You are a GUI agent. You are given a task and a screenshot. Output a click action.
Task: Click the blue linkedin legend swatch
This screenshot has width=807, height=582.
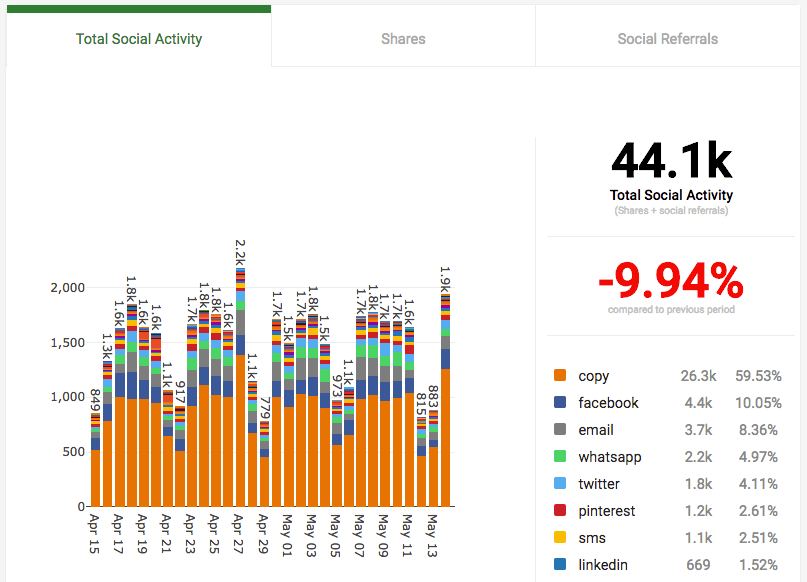coord(560,564)
